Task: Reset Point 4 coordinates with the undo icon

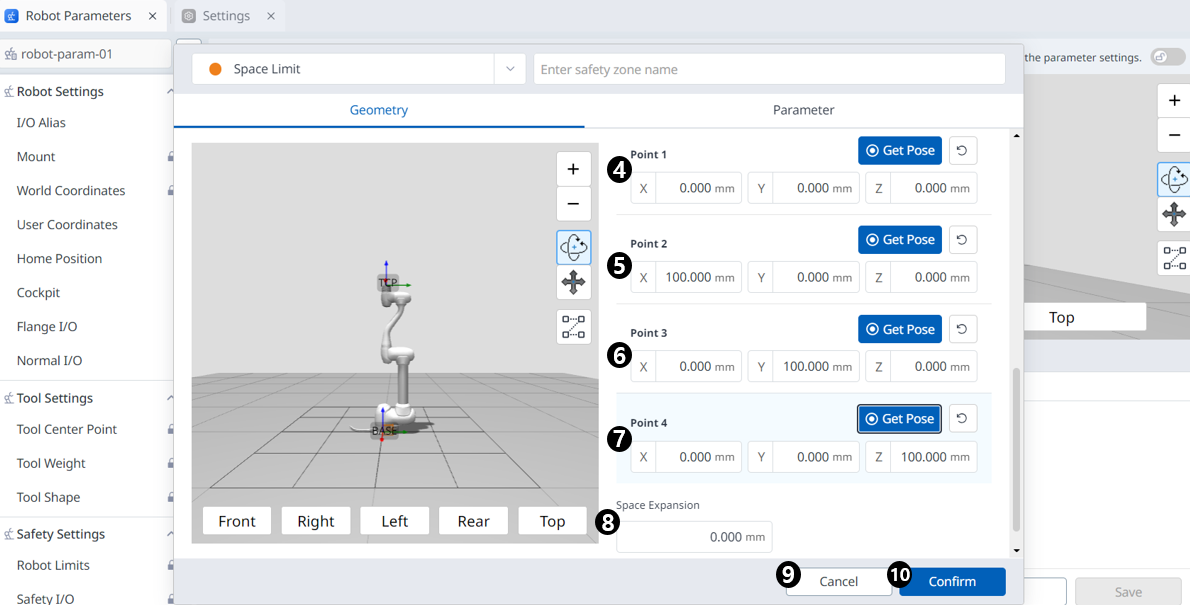Action: [962, 419]
